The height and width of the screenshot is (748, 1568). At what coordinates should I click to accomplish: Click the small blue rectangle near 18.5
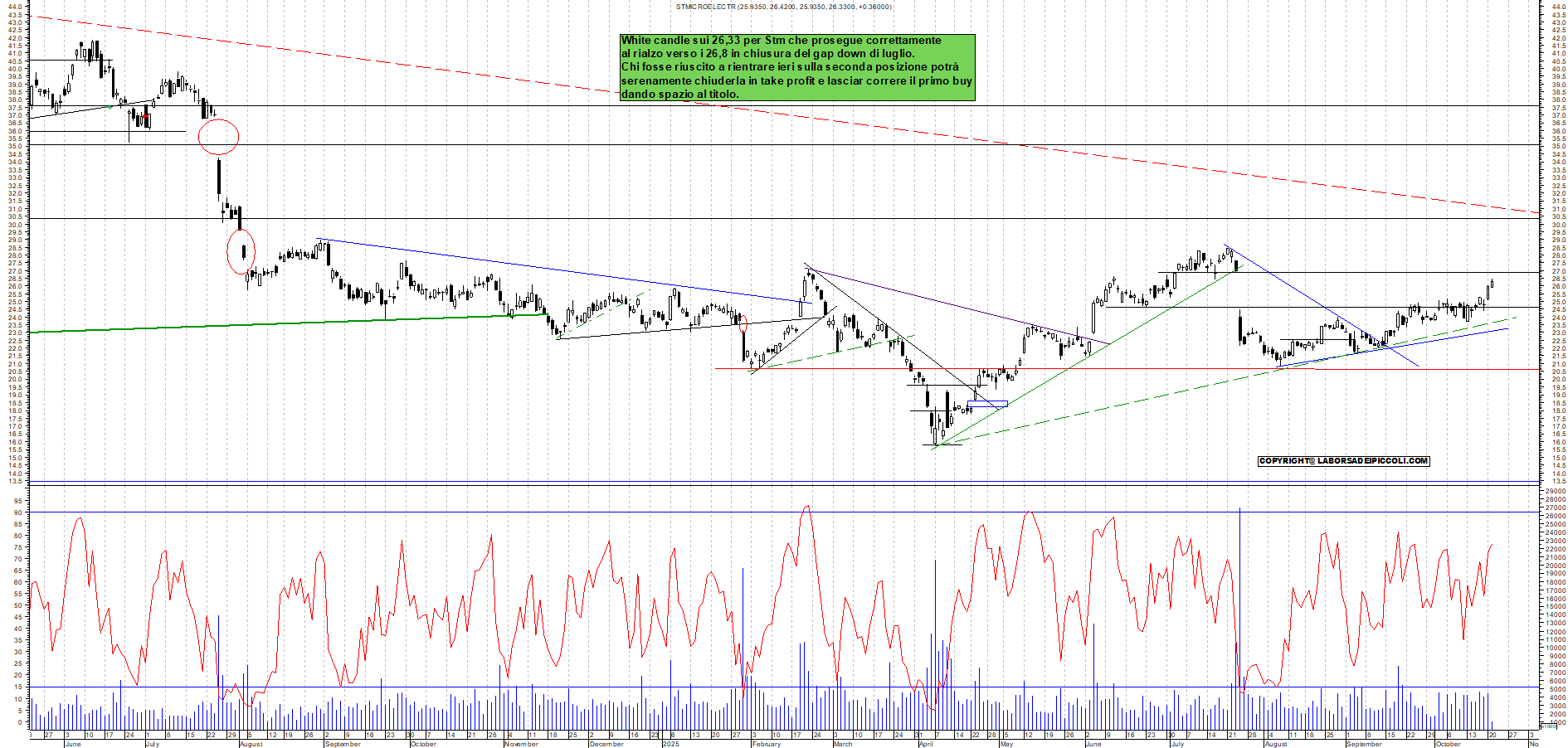987,404
